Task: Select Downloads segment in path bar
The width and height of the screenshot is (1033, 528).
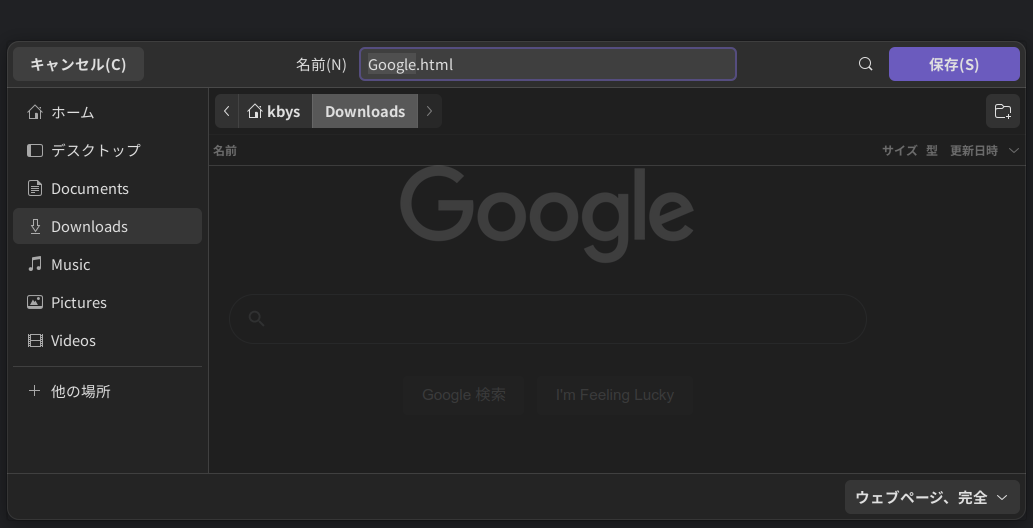Action: [365, 111]
